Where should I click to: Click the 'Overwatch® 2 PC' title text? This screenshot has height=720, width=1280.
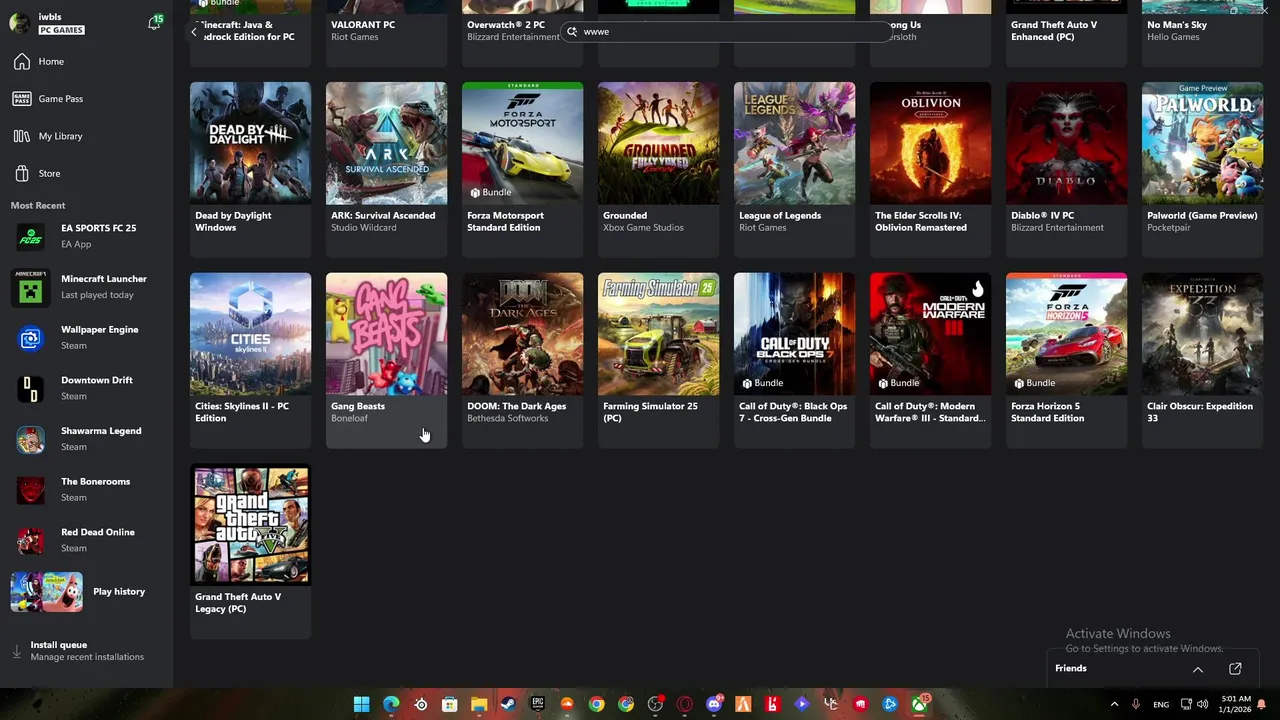click(x=505, y=25)
